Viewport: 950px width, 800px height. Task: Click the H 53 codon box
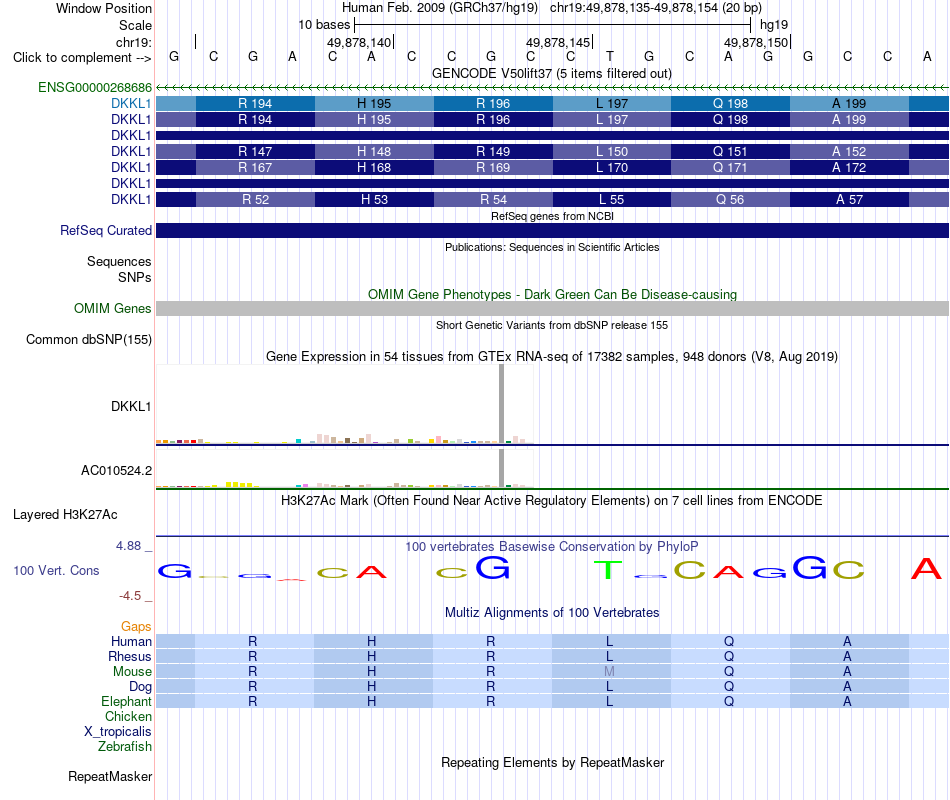click(x=374, y=199)
